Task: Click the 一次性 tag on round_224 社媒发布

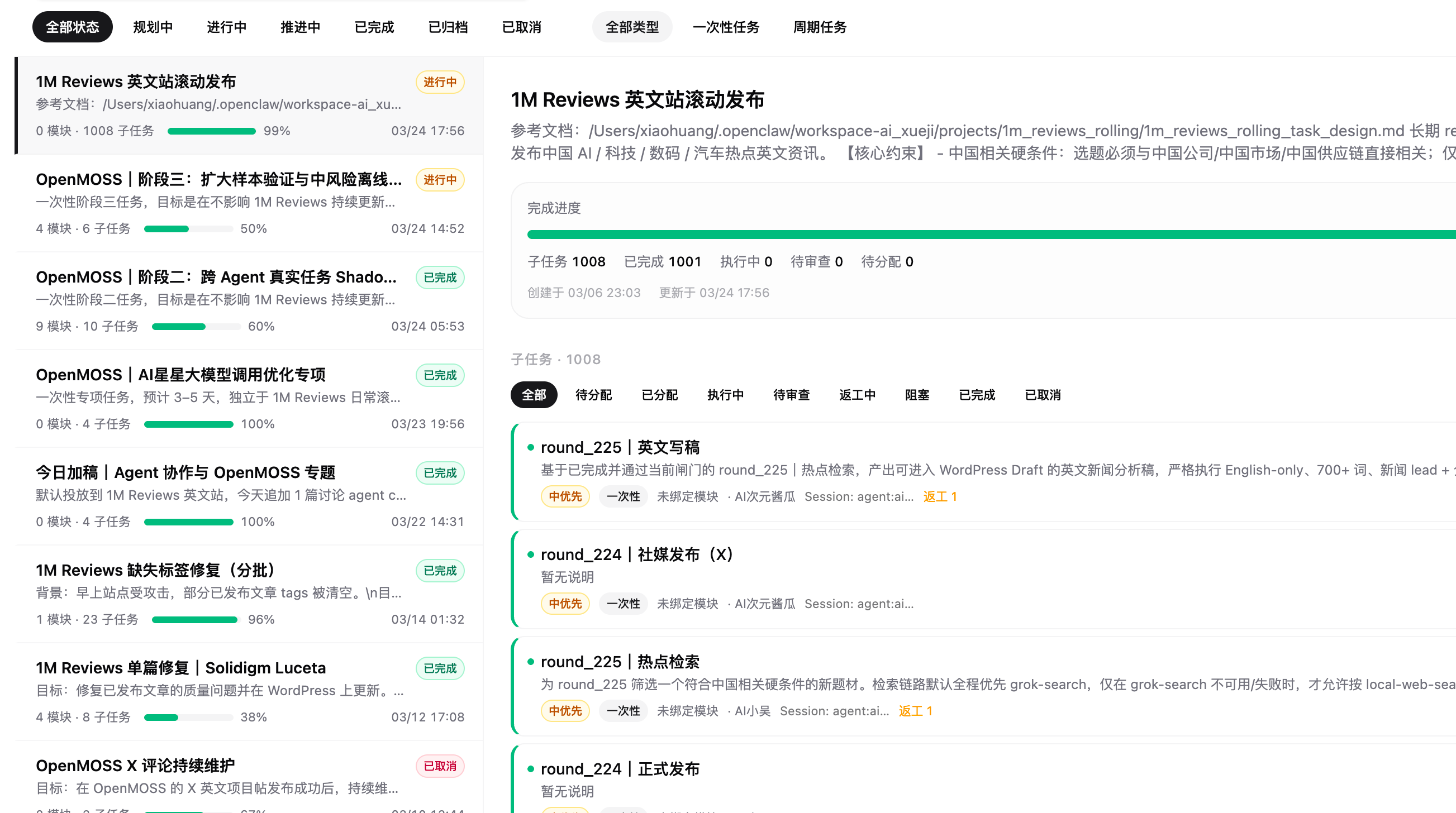Action: [x=623, y=604]
